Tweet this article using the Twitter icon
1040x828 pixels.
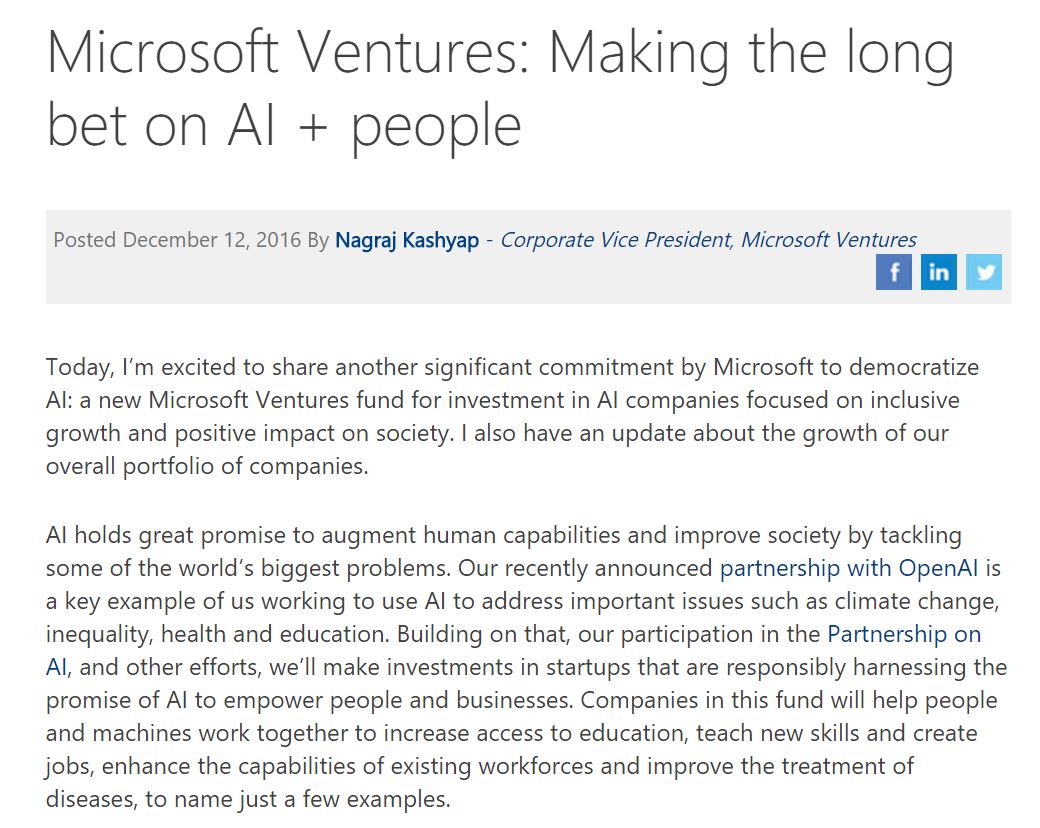[984, 272]
